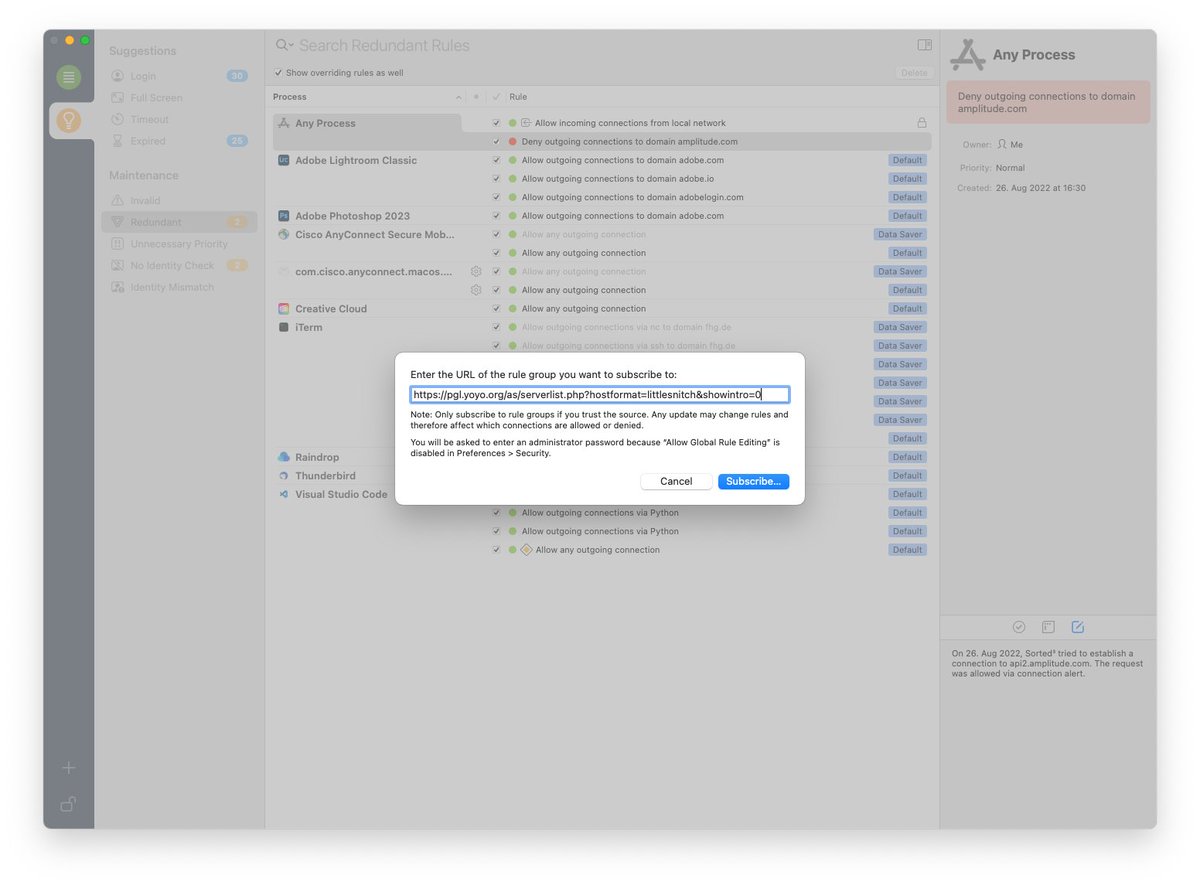Screen dimensions: 1200x886
Task: Click the middle panel icon in inspector toolbar
Action: click(x=1048, y=627)
